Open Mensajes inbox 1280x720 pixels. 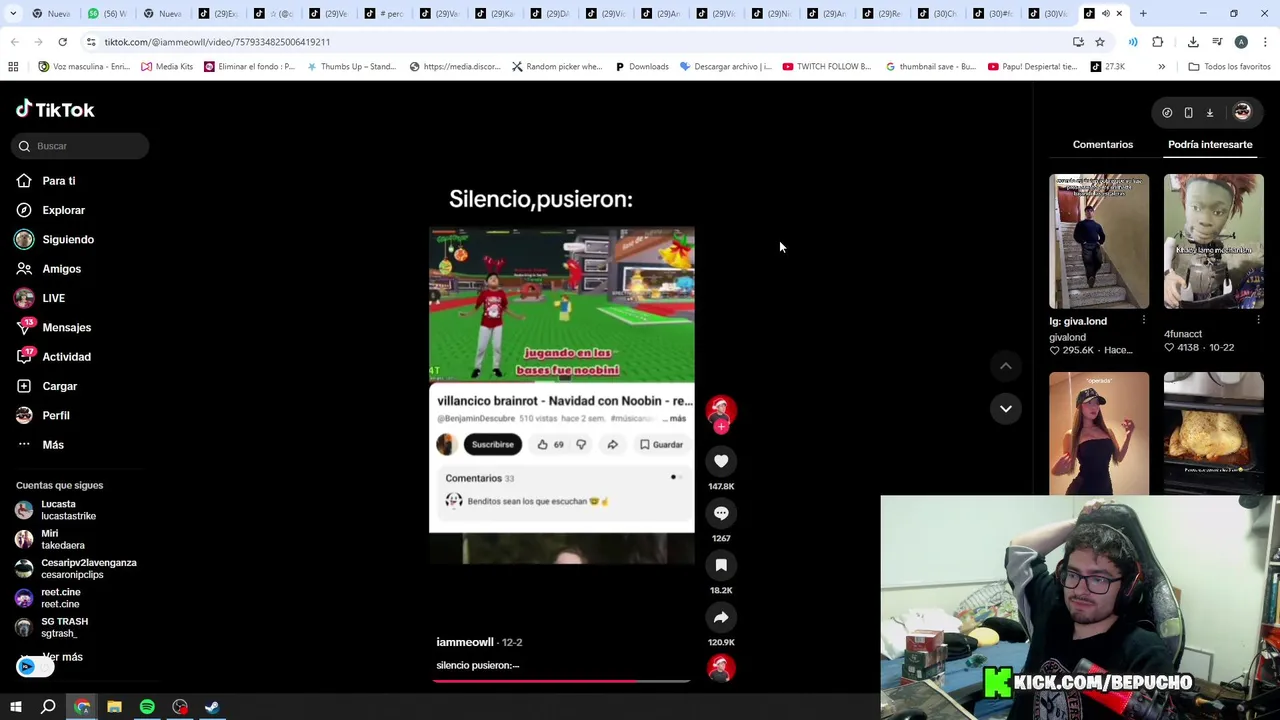[66, 327]
